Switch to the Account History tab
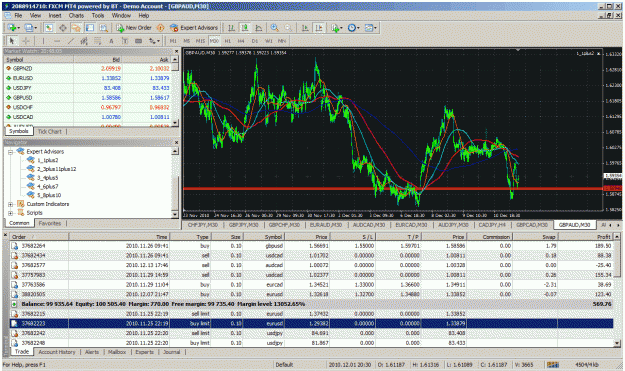This screenshot has height=371, width=625. (x=57, y=352)
